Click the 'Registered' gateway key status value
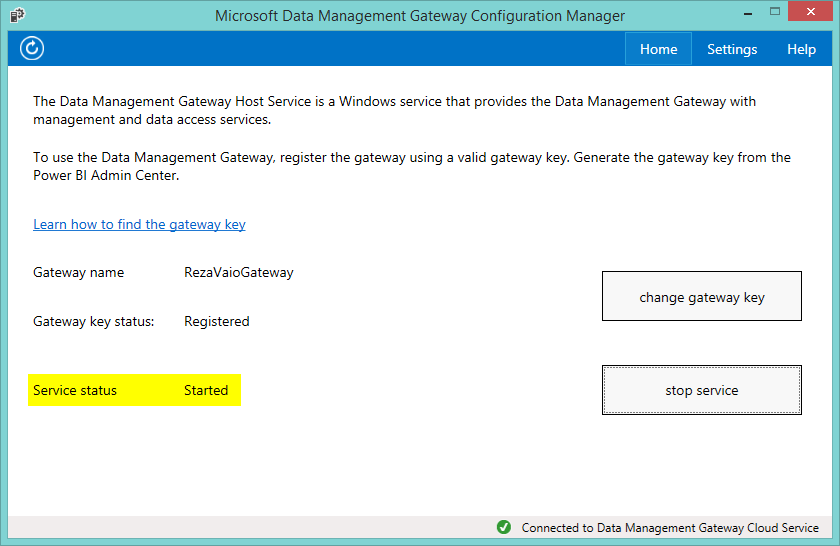Viewport: 840px width, 546px height. click(217, 321)
